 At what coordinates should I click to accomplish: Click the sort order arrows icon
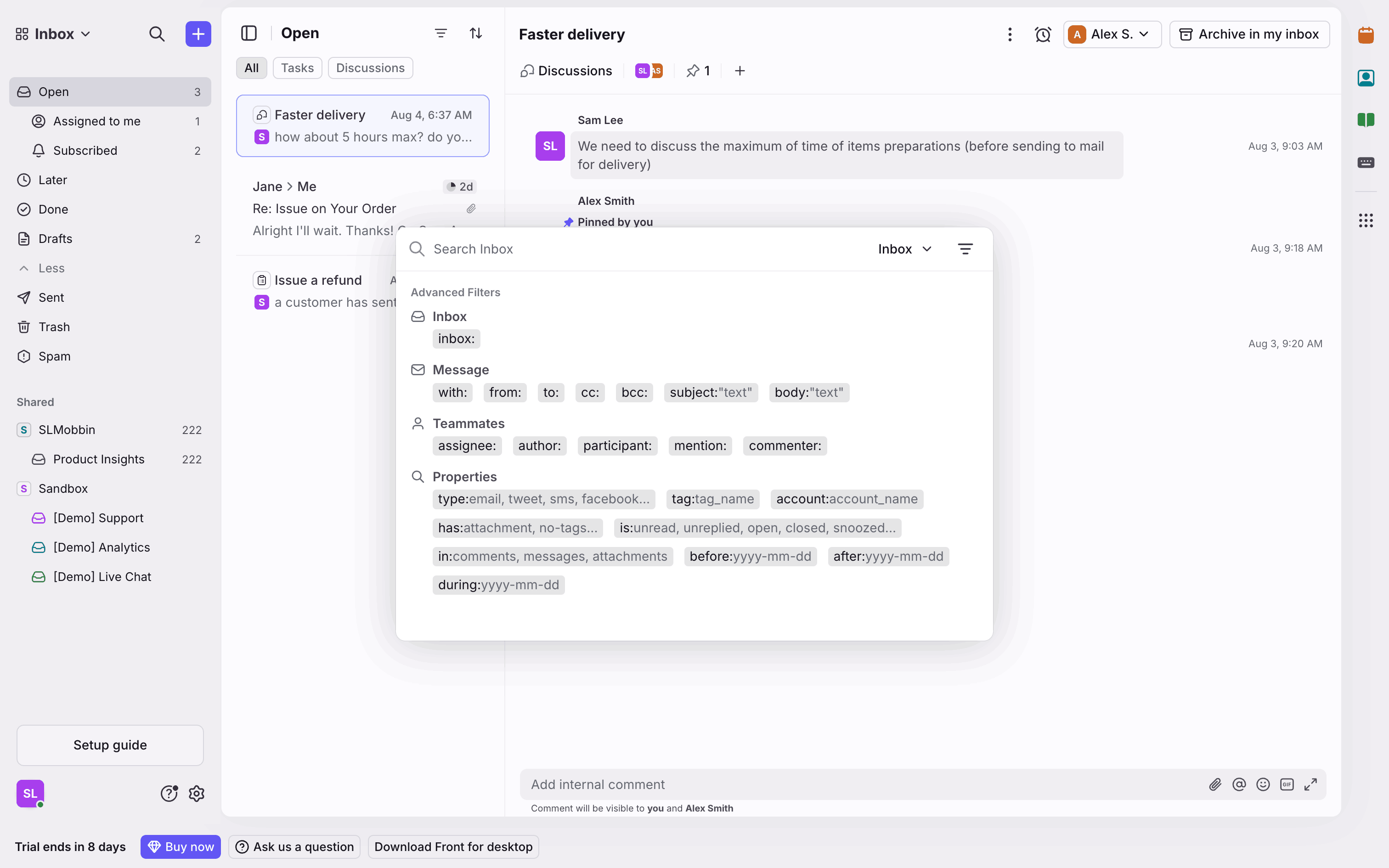click(475, 33)
